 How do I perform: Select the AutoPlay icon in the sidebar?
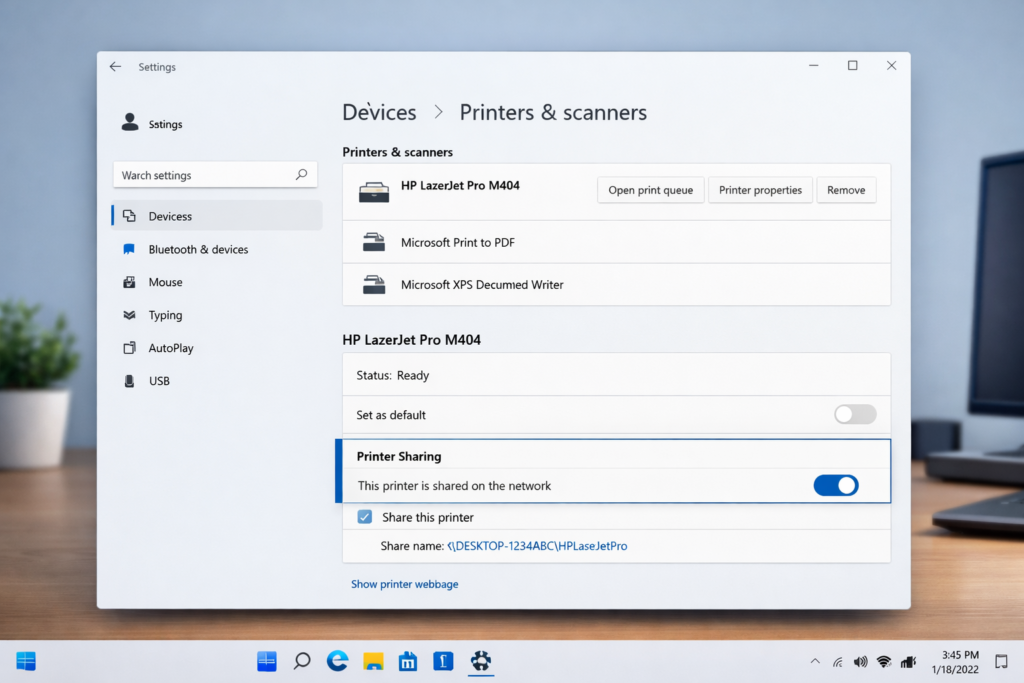click(129, 348)
